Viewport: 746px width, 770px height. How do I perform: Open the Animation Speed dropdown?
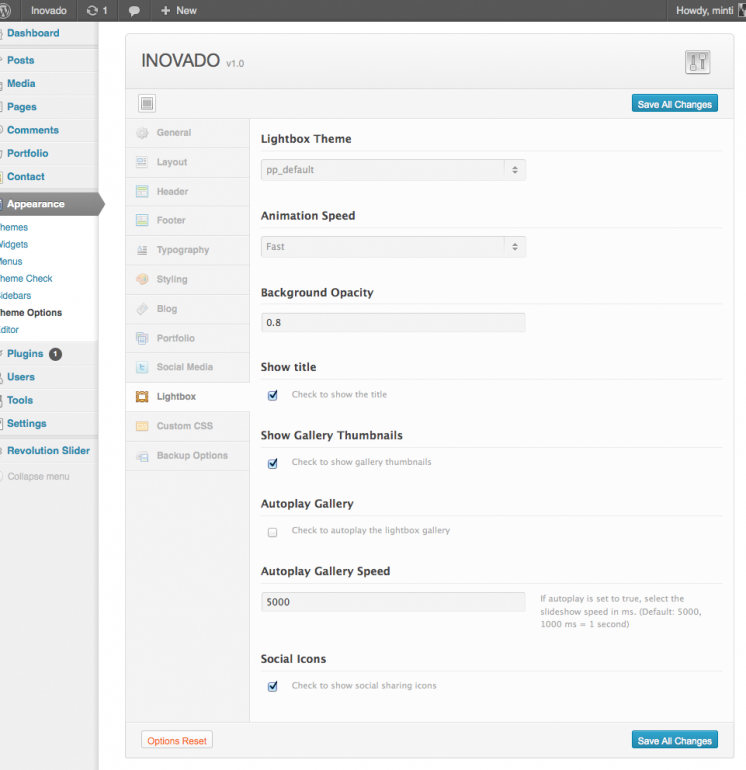(x=393, y=247)
